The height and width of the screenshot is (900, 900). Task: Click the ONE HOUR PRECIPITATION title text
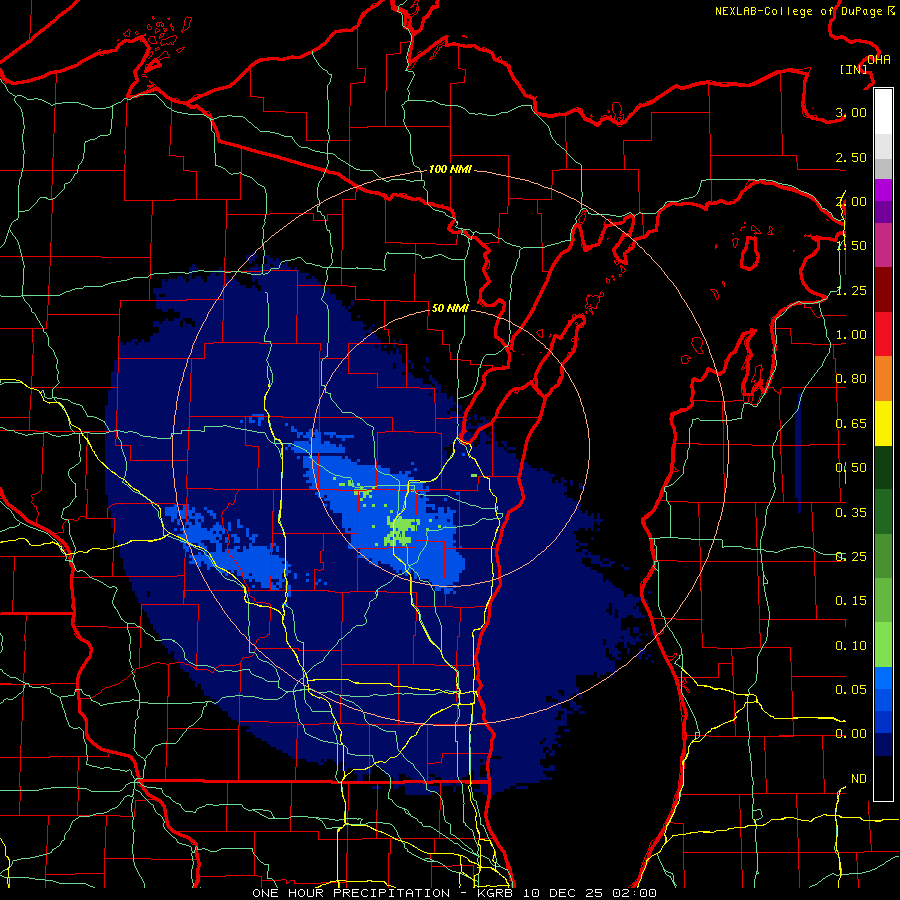[x=351, y=893]
